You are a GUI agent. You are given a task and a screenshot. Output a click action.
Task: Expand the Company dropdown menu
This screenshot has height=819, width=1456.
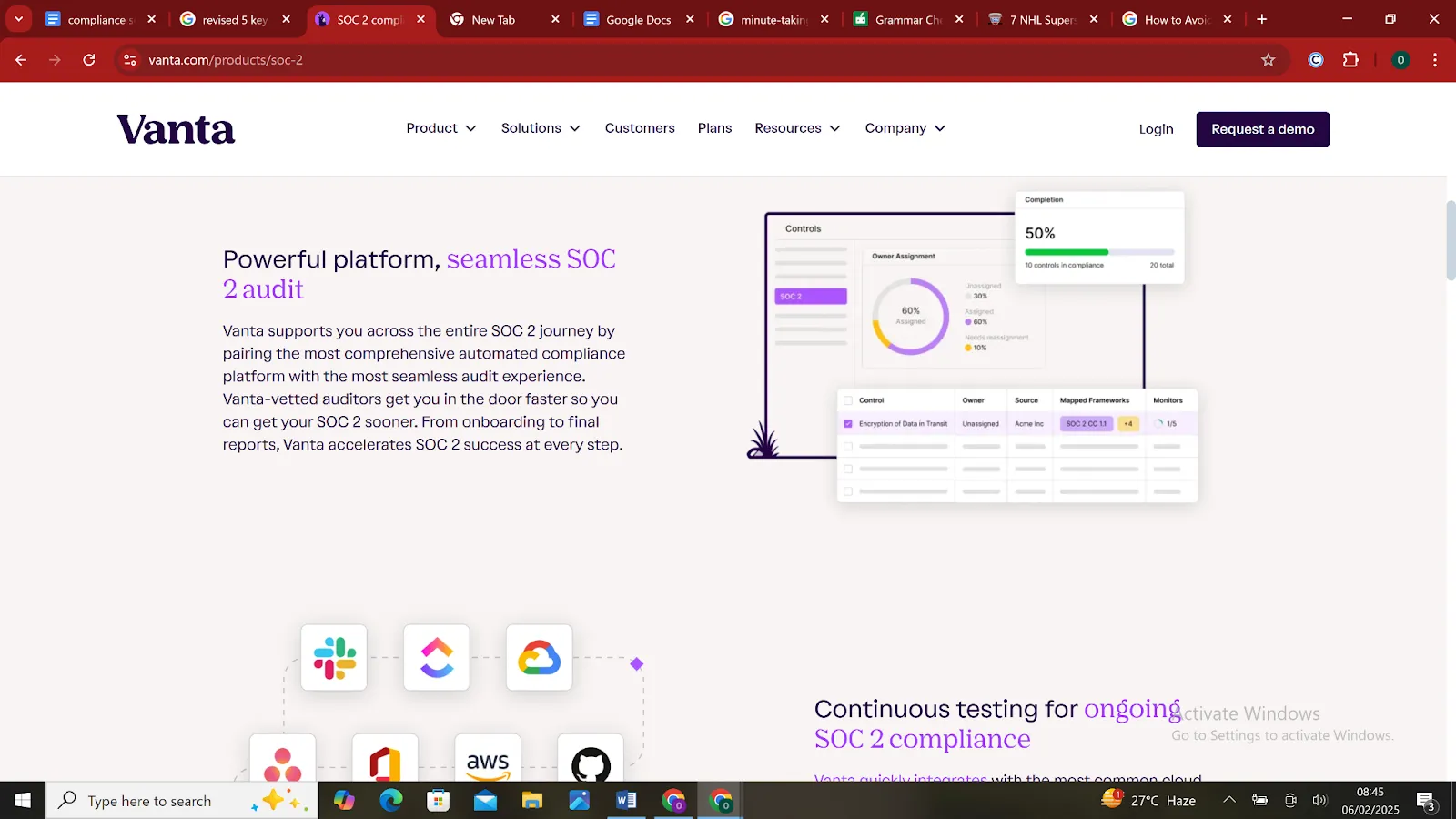point(905,128)
